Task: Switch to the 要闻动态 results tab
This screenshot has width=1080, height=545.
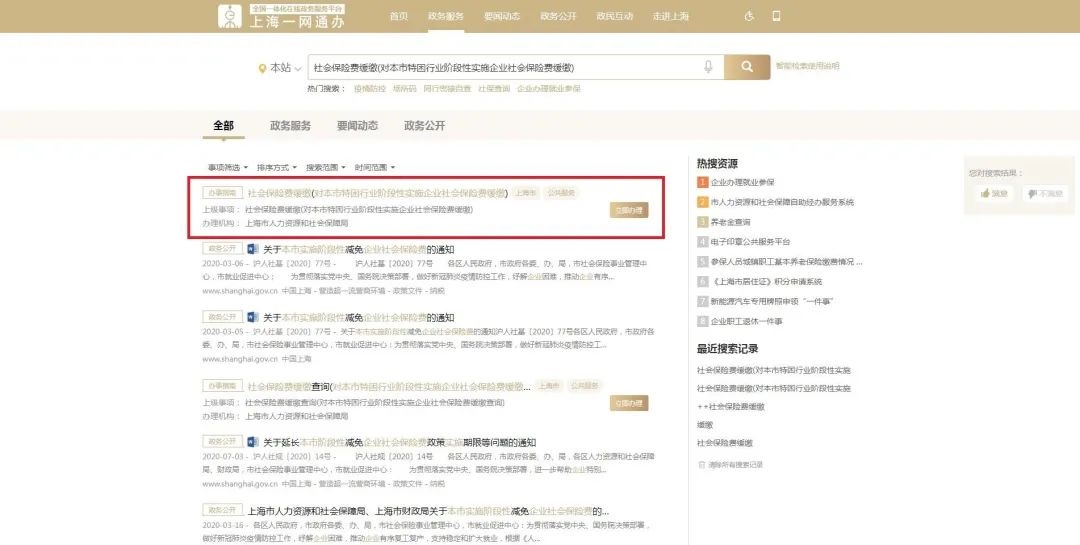Action: (x=357, y=126)
